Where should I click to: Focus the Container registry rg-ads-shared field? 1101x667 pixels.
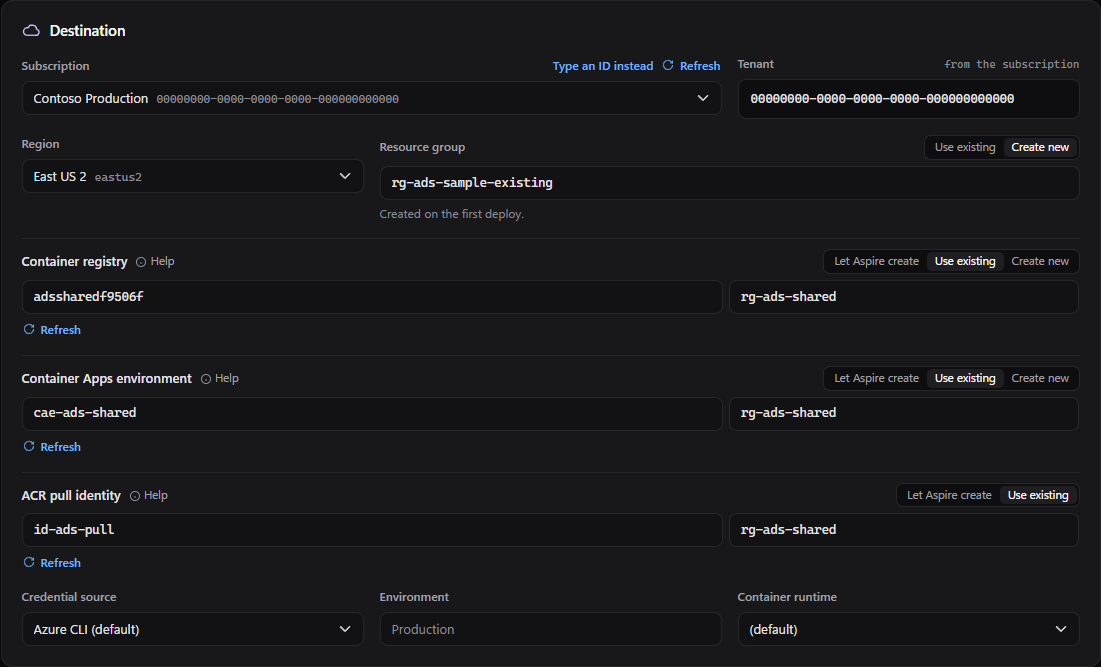tap(904, 297)
